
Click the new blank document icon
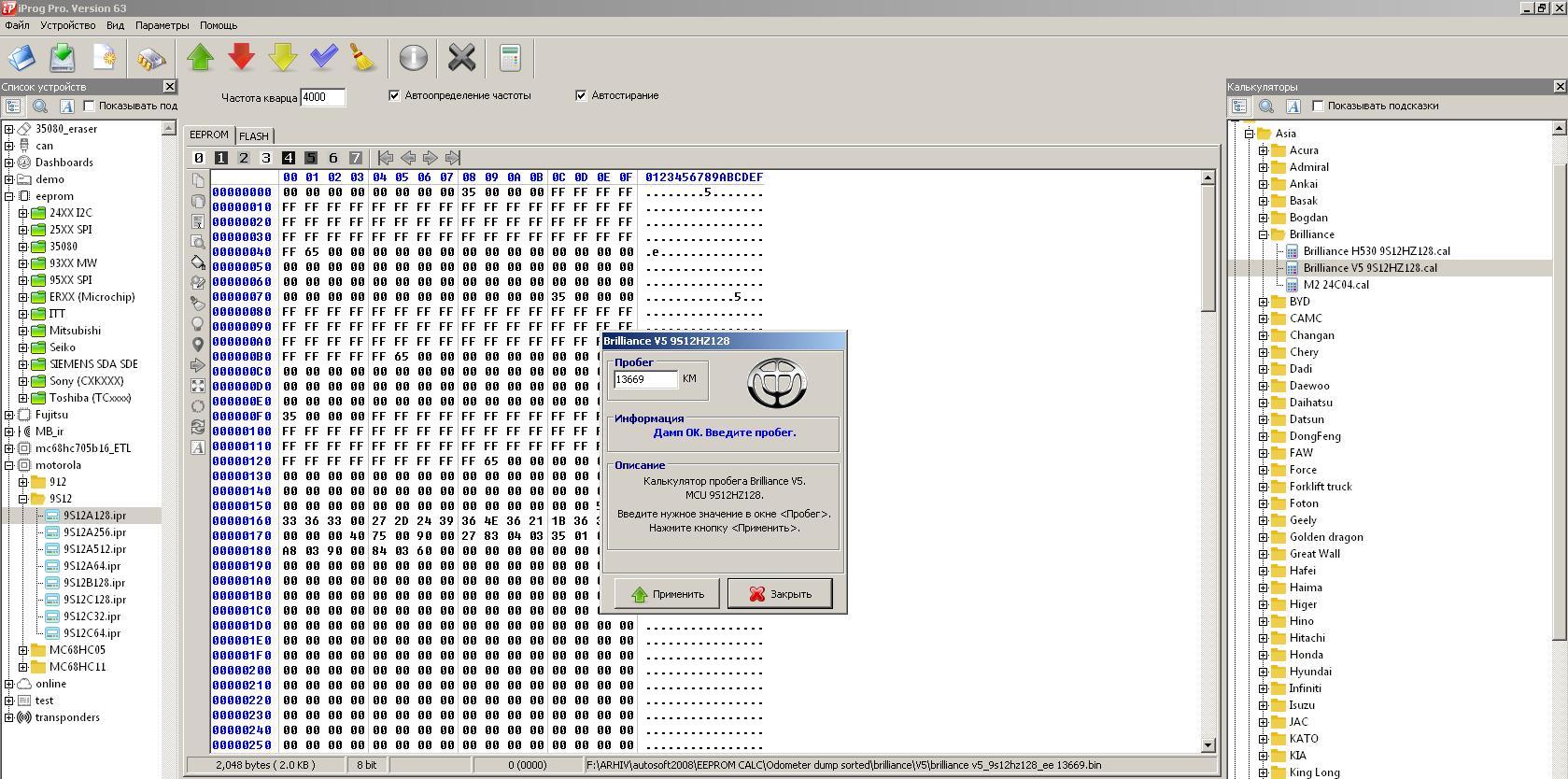pos(105,58)
